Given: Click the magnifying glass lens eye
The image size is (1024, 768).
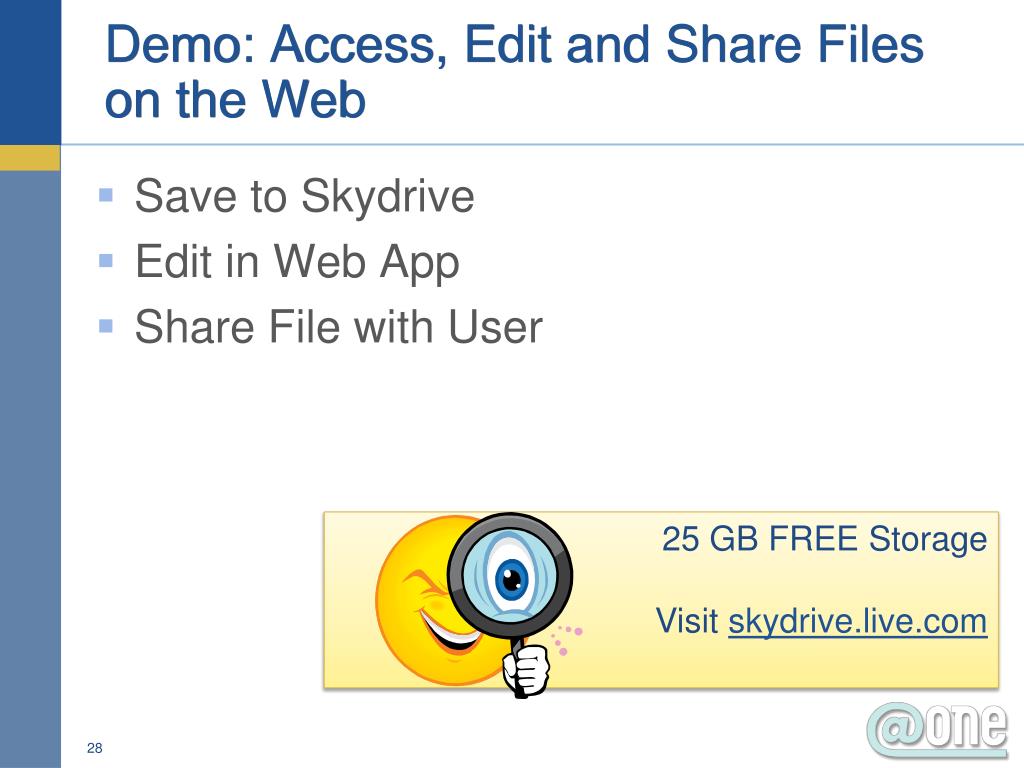Looking at the screenshot, I should pyautogui.click(x=510, y=577).
